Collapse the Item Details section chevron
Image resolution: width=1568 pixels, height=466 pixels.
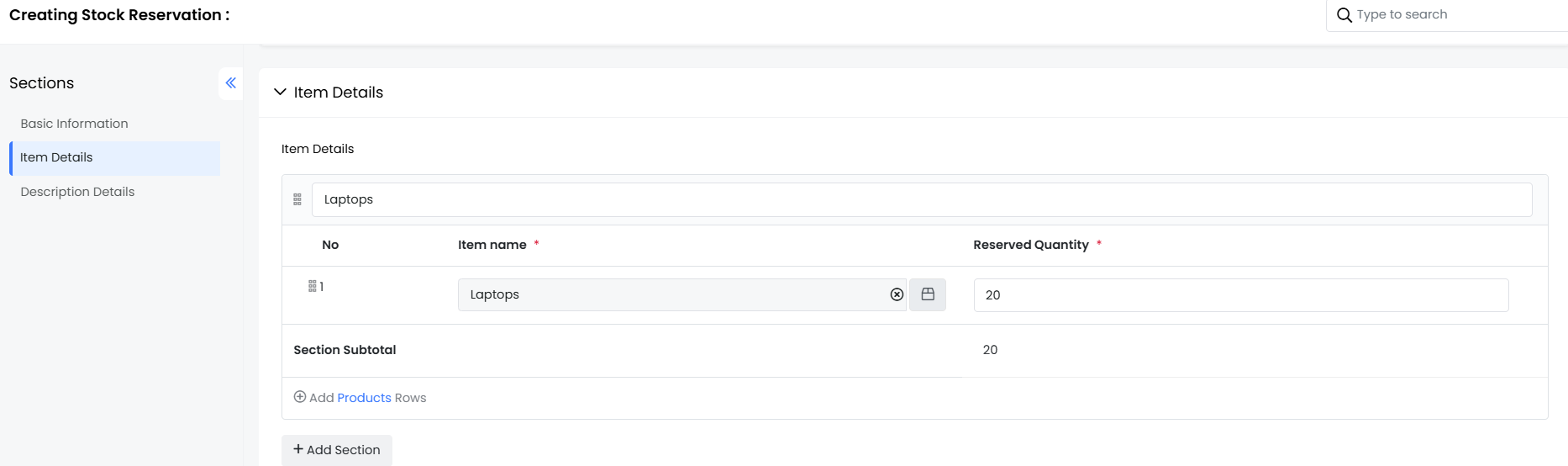pyautogui.click(x=280, y=92)
